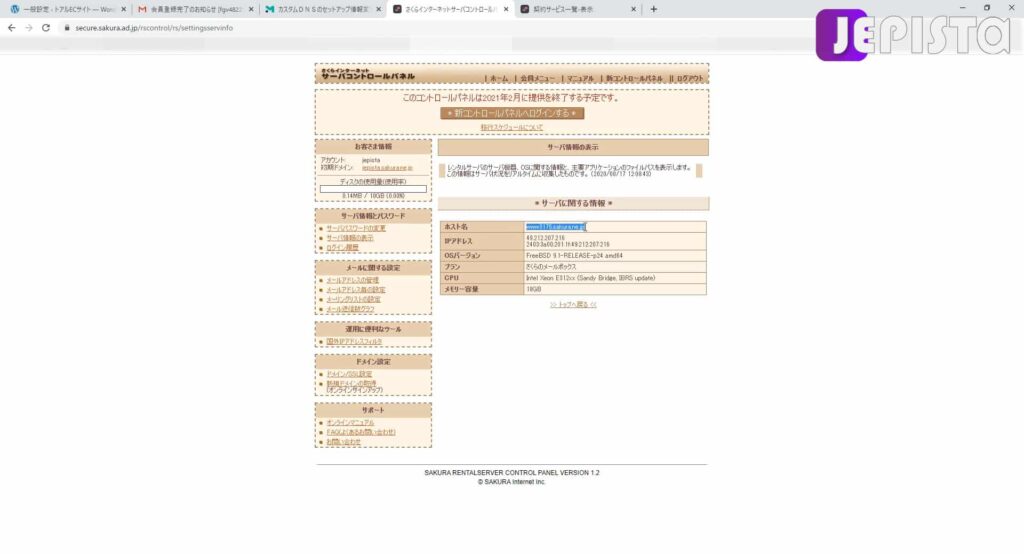Click the IPアドレス value cell
Screen dimensions: 1024x554
coord(615,241)
